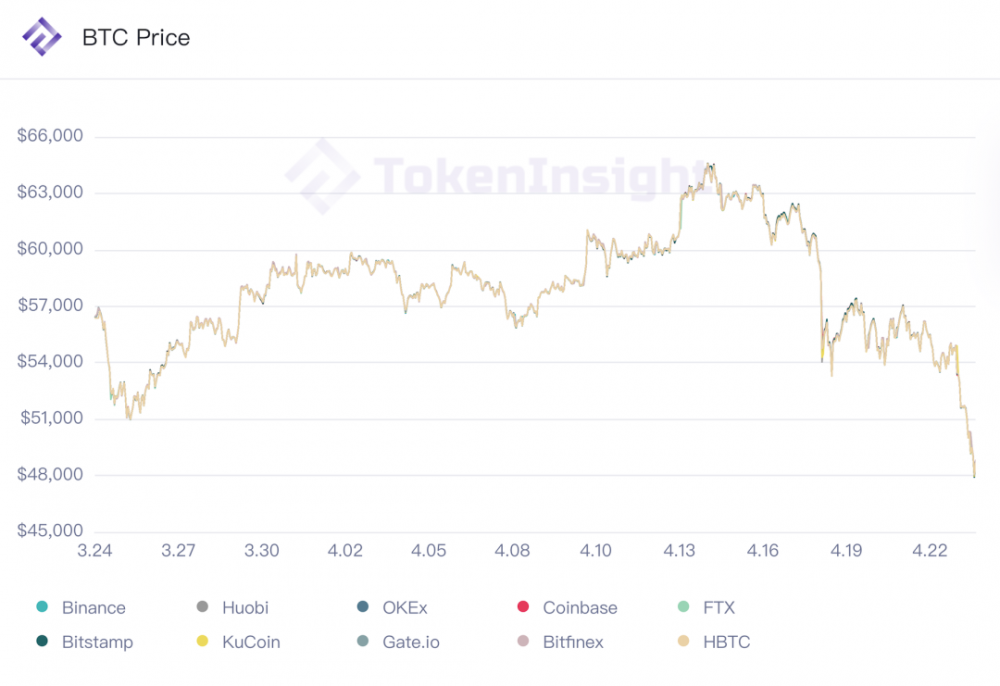
Task: Click the Coinbase red legend dot
Action: [x=521, y=608]
